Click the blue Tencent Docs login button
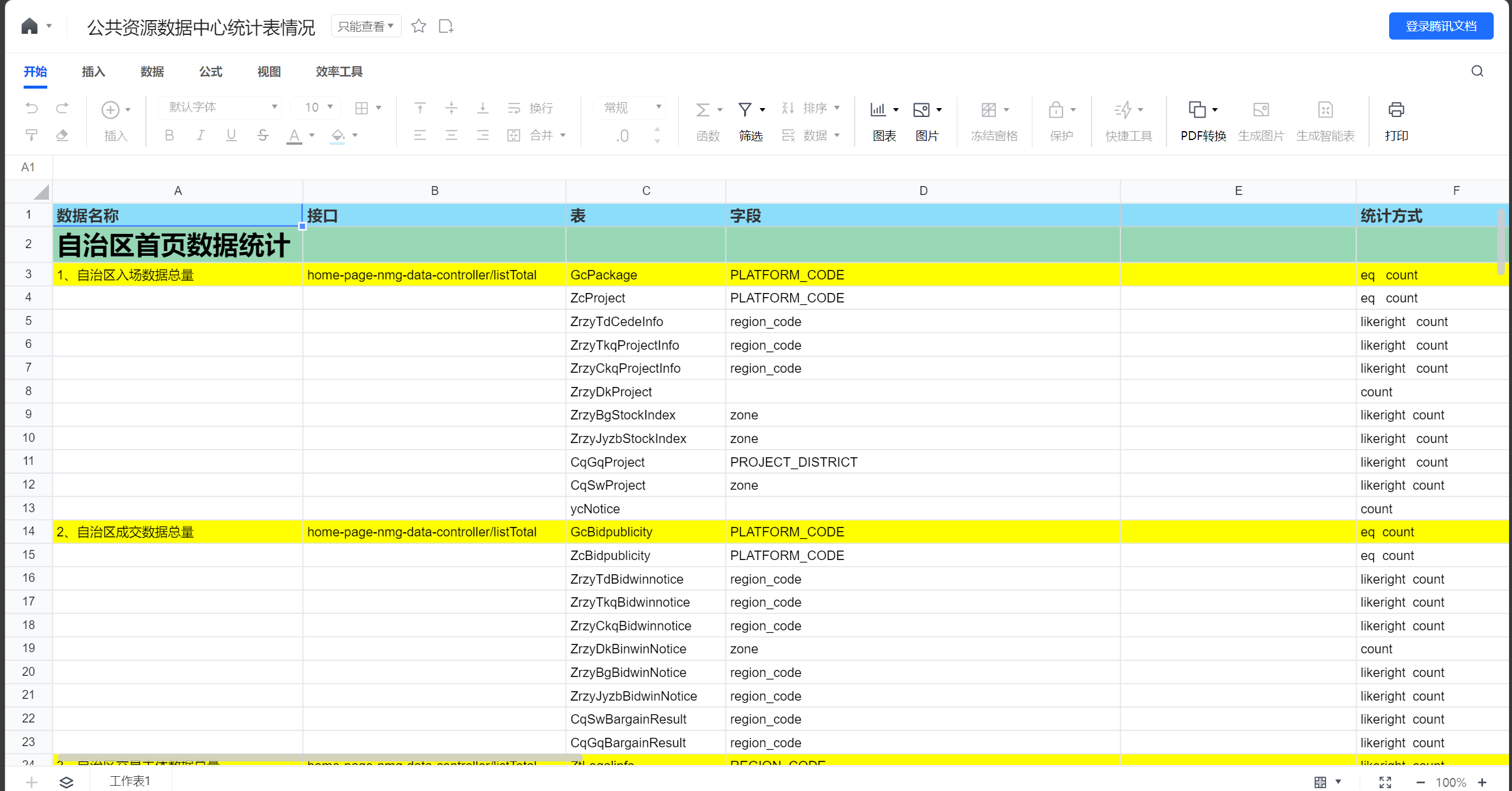 (x=1441, y=26)
